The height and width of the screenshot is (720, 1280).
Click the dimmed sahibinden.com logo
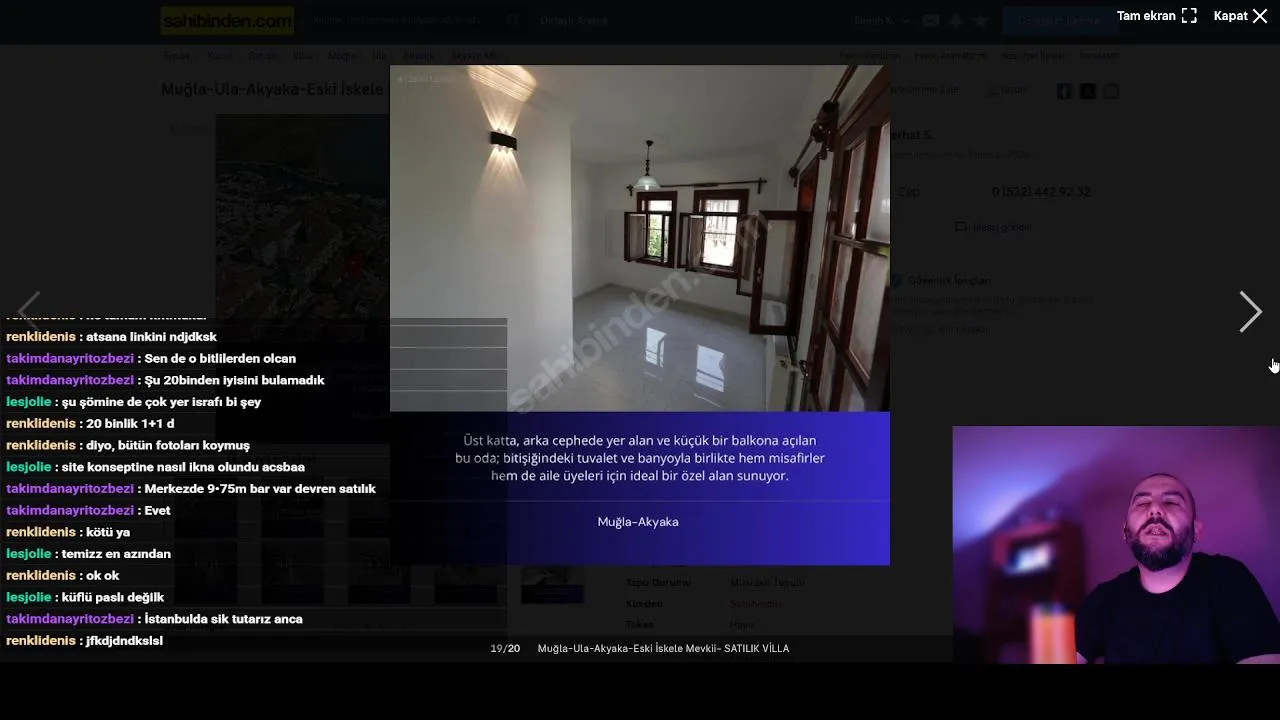(227, 20)
